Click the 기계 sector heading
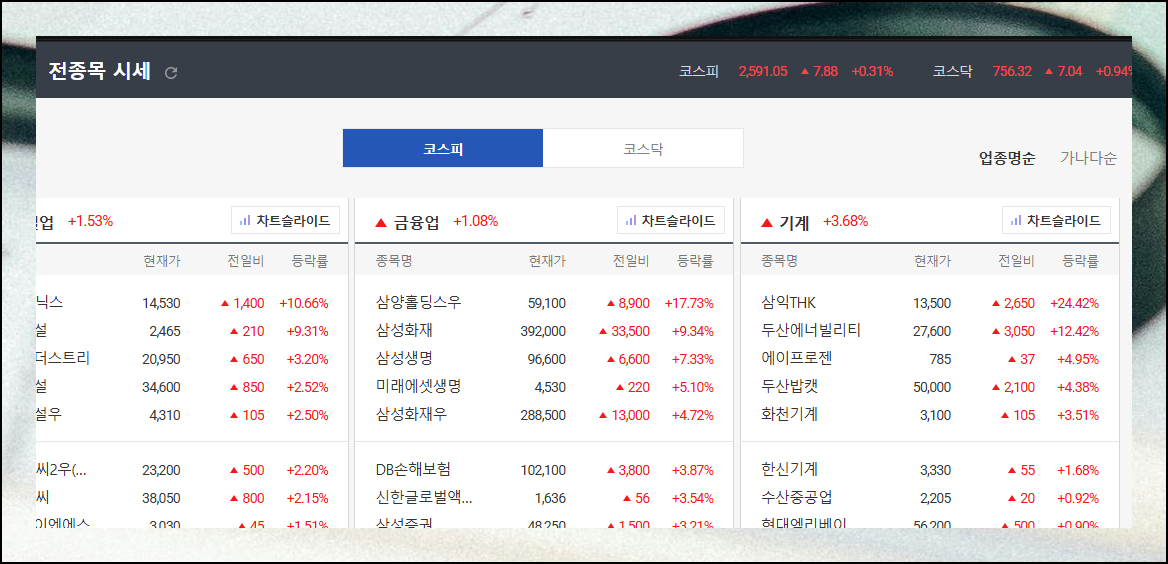 (x=794, y=221)
